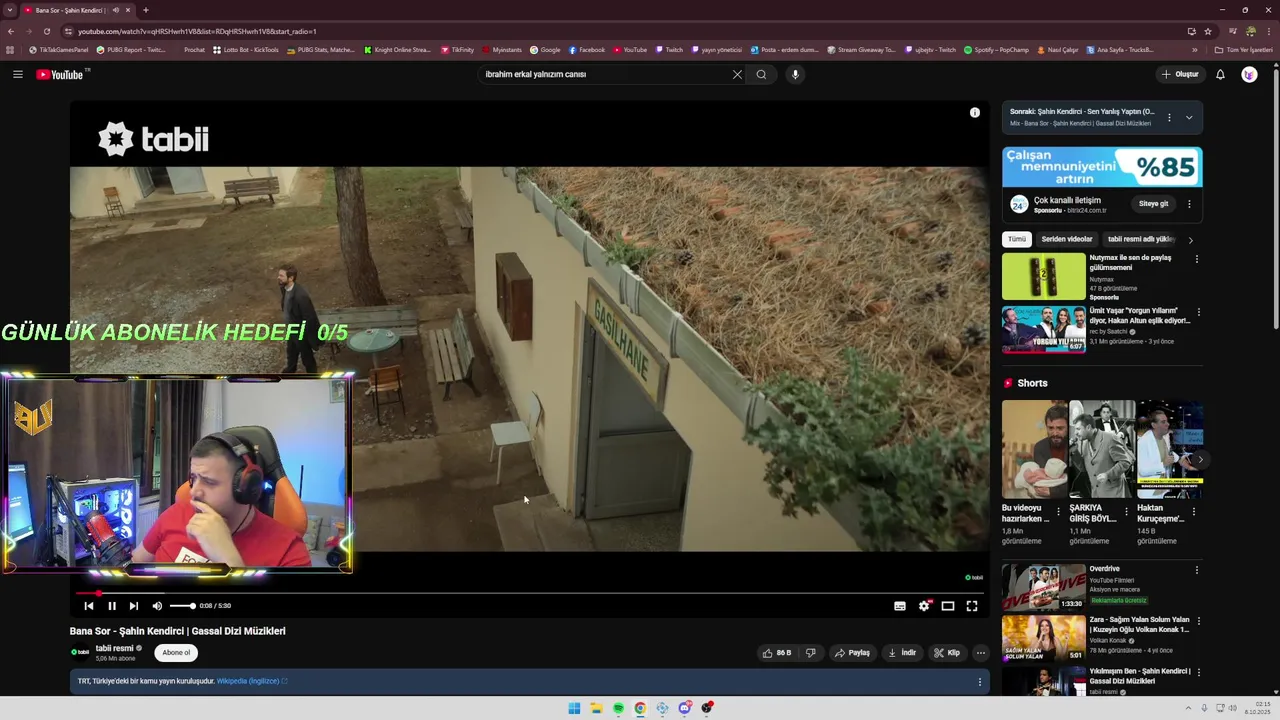Viewport: 1280px width, 720px height.
Task: Open File Explorer from the taskbar
Action: tap(596, 708)
